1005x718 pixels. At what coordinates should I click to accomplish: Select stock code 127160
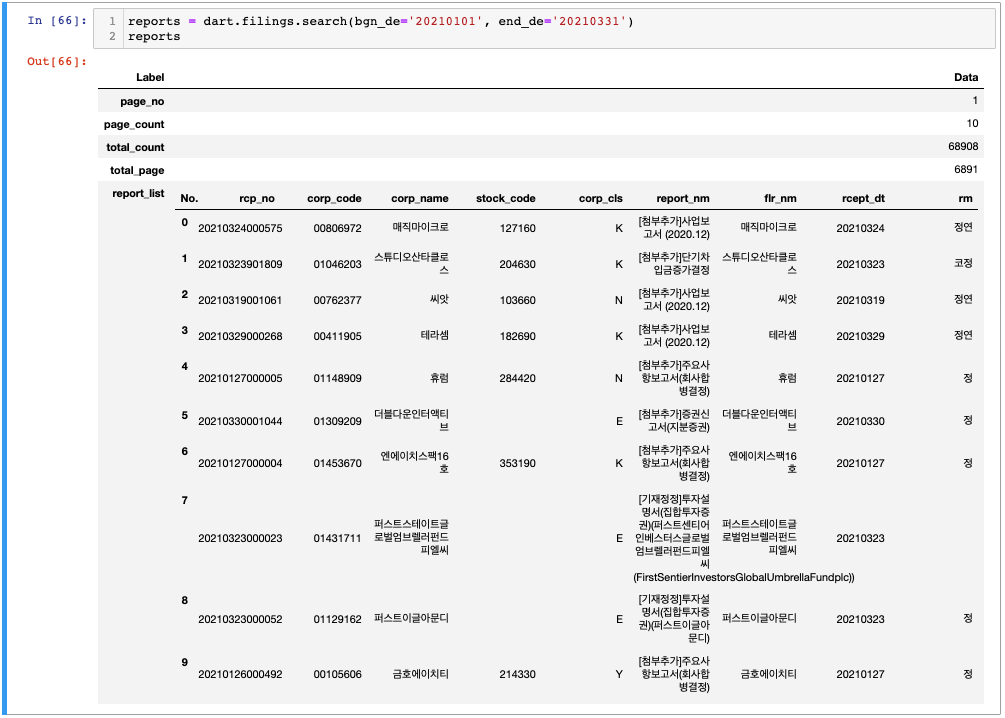[518, 228]
